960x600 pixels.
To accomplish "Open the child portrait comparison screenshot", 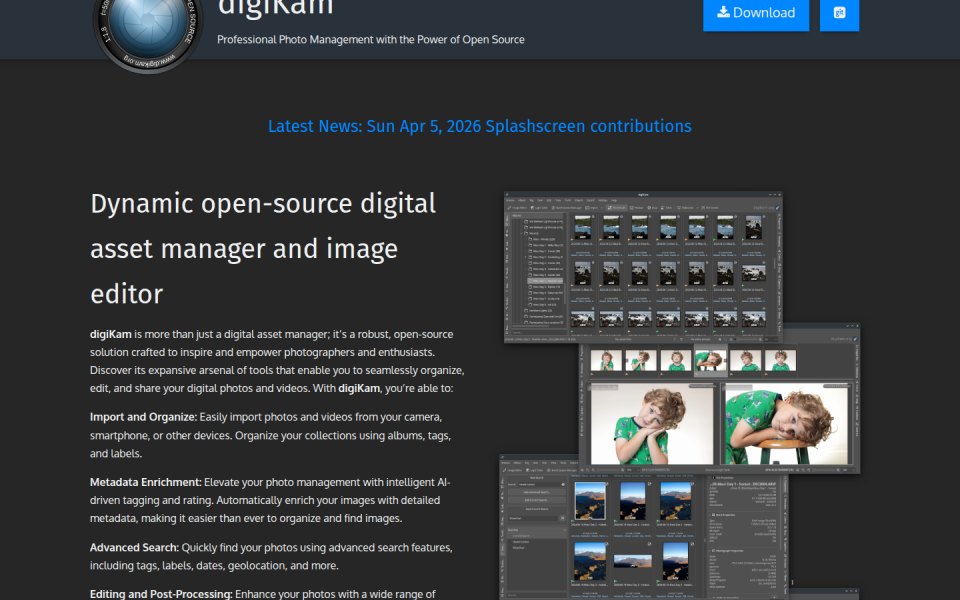I will click(719, 398).
